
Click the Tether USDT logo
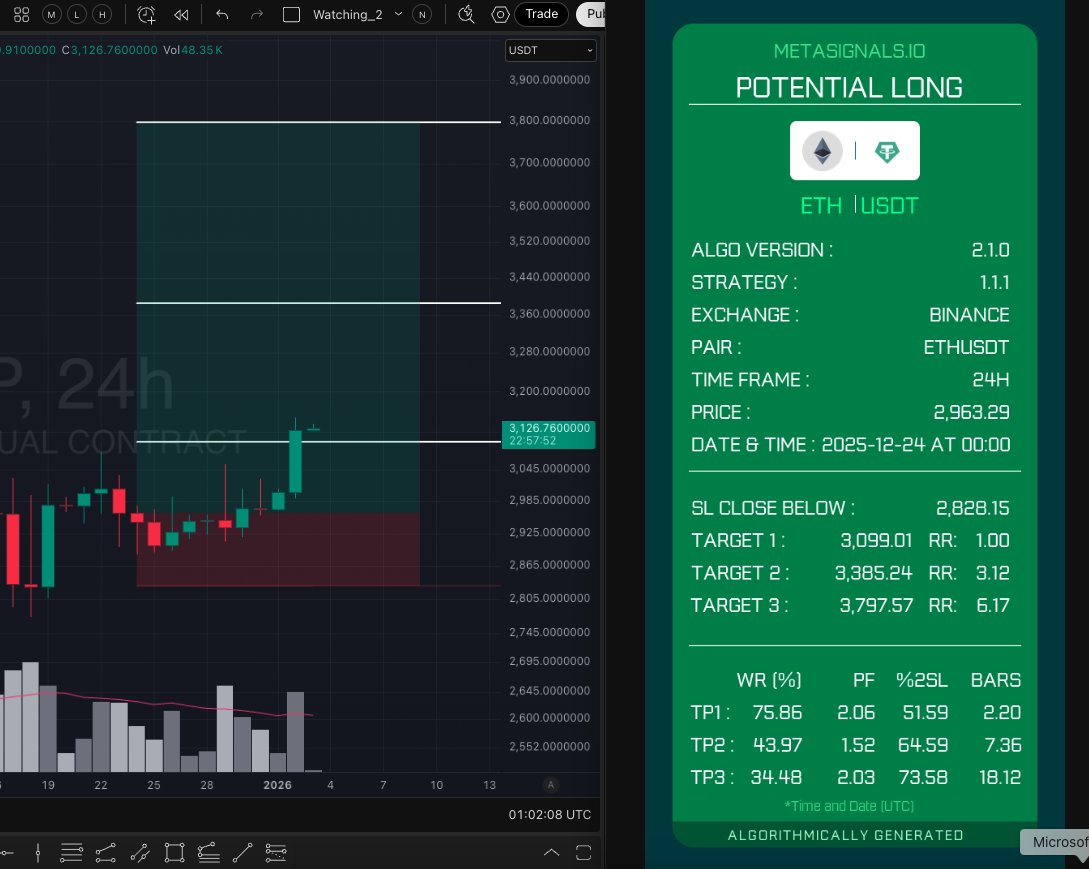click(x=887, y=151)
